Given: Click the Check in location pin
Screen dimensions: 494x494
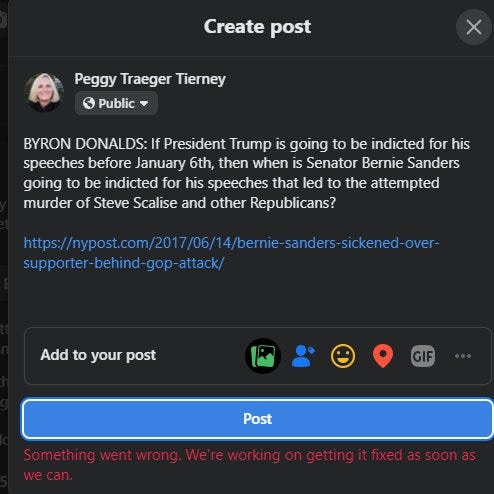Looking at the screenshot, I should click(x=383, y=356).
